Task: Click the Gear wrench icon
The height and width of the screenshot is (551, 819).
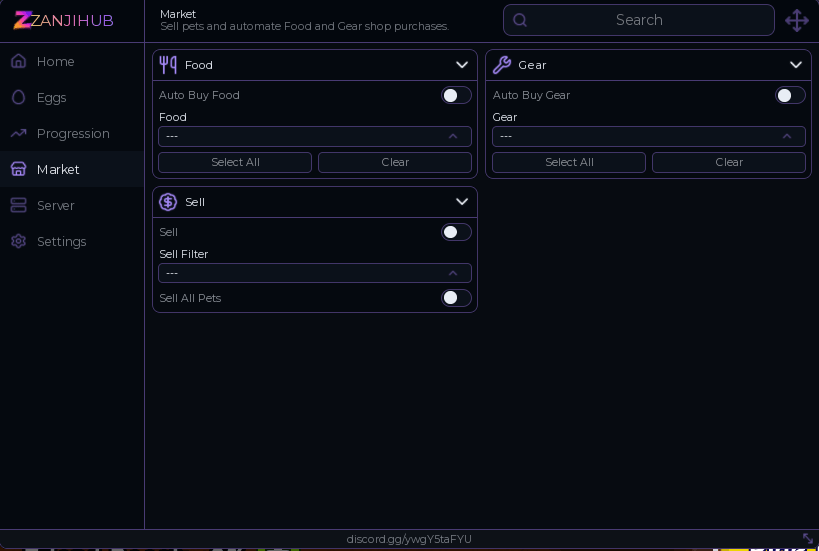Action: (x=501, y=65)
